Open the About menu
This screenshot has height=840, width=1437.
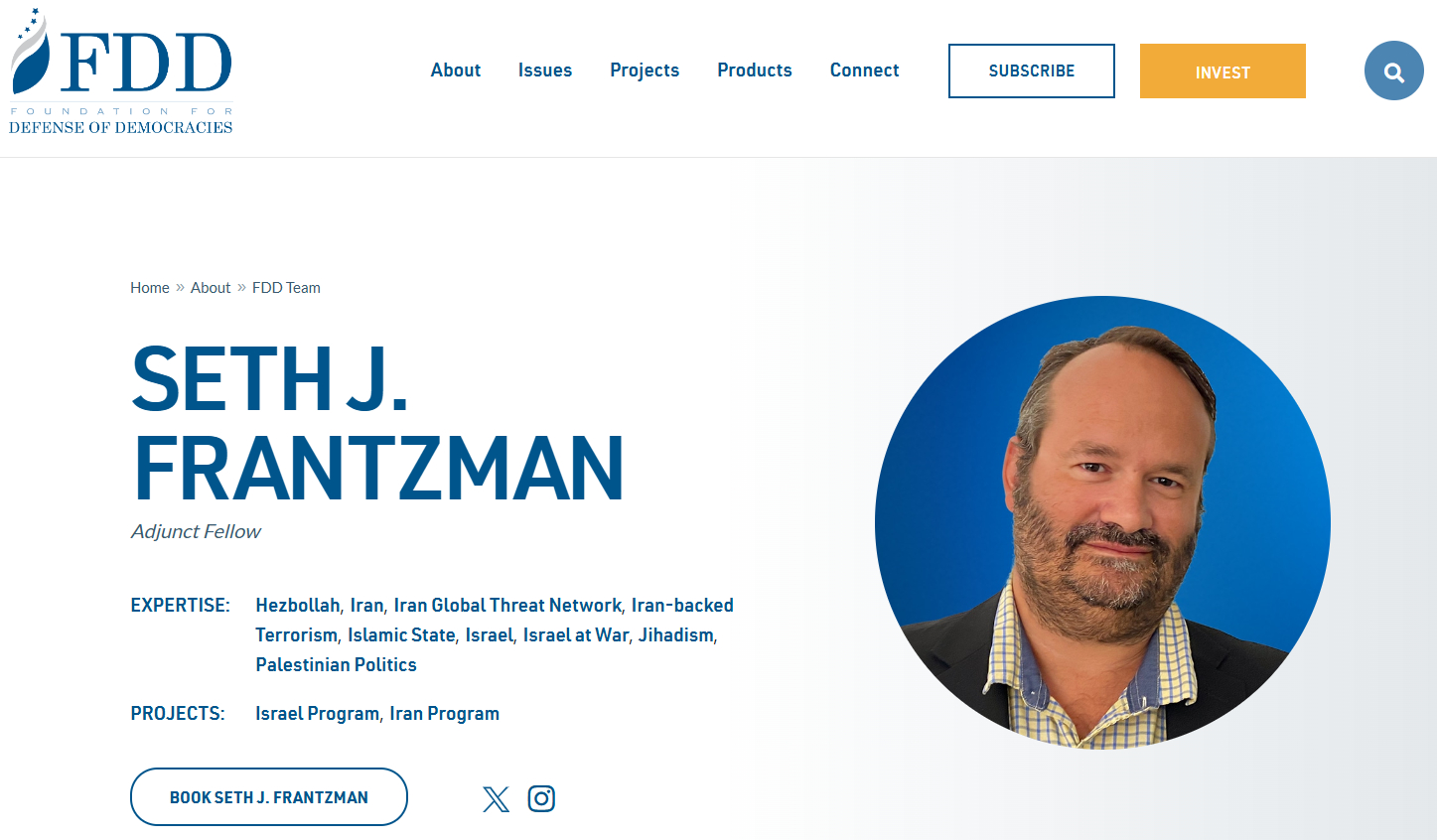[x=456, y=70]
